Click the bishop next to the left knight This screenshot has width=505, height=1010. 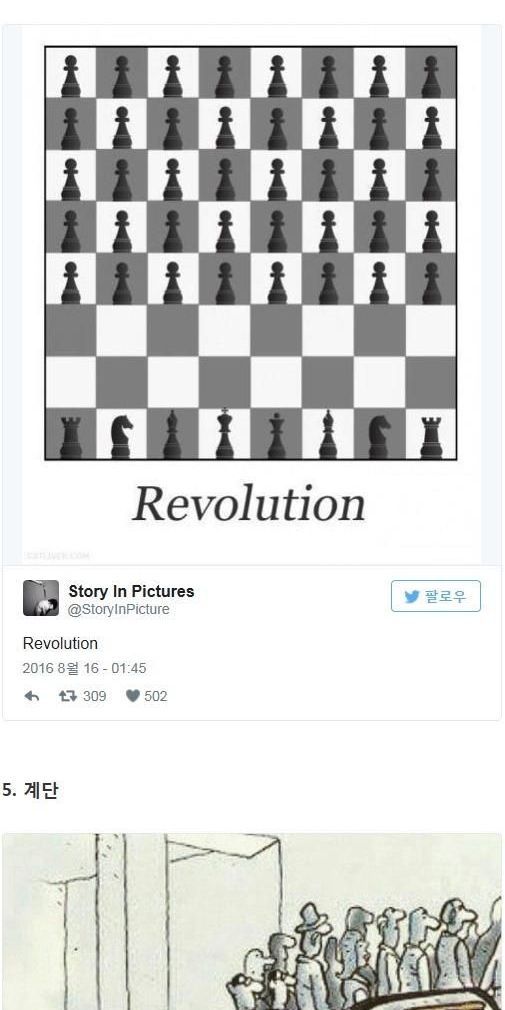[172, 435]
